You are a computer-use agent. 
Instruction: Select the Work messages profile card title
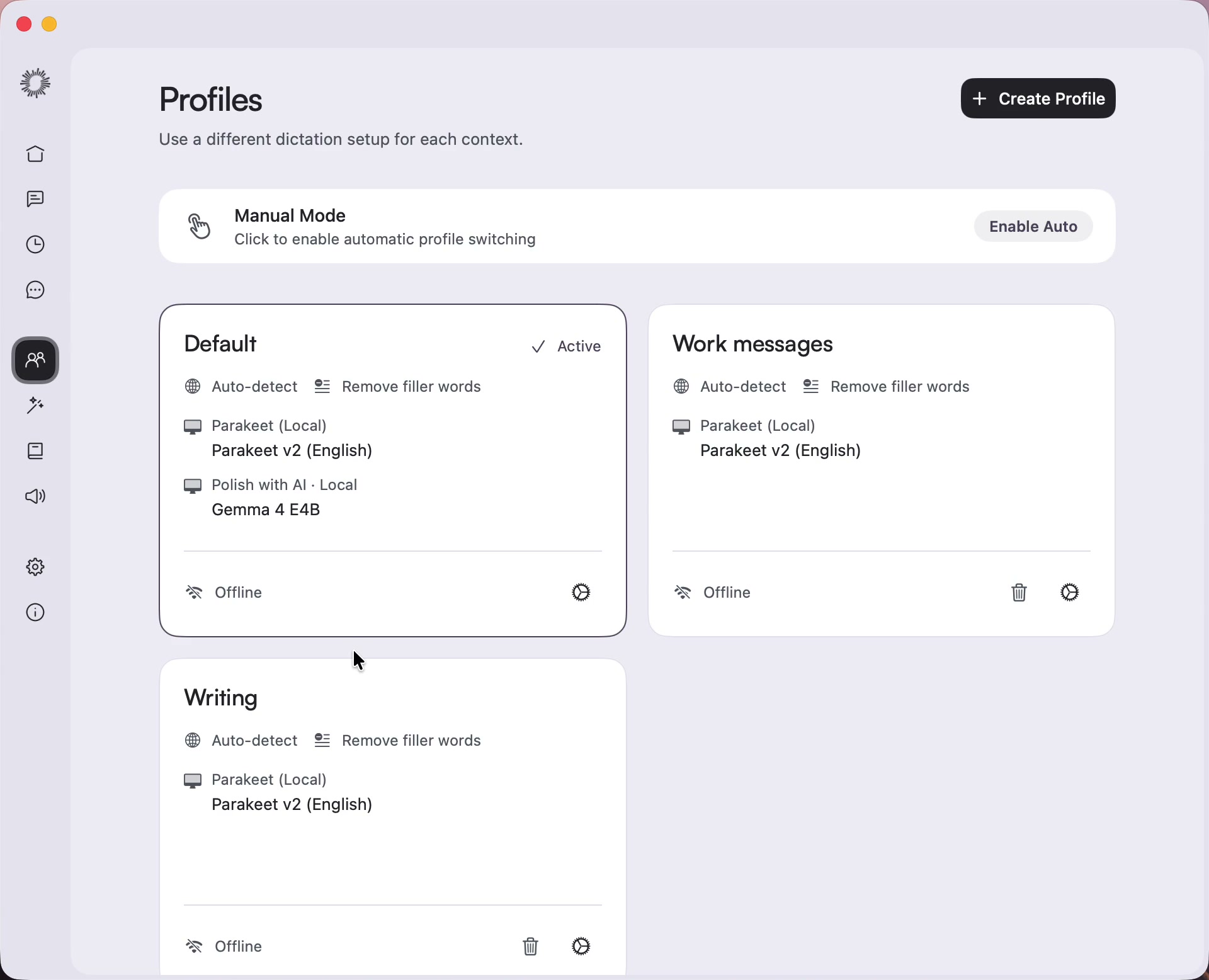point(753,345)
